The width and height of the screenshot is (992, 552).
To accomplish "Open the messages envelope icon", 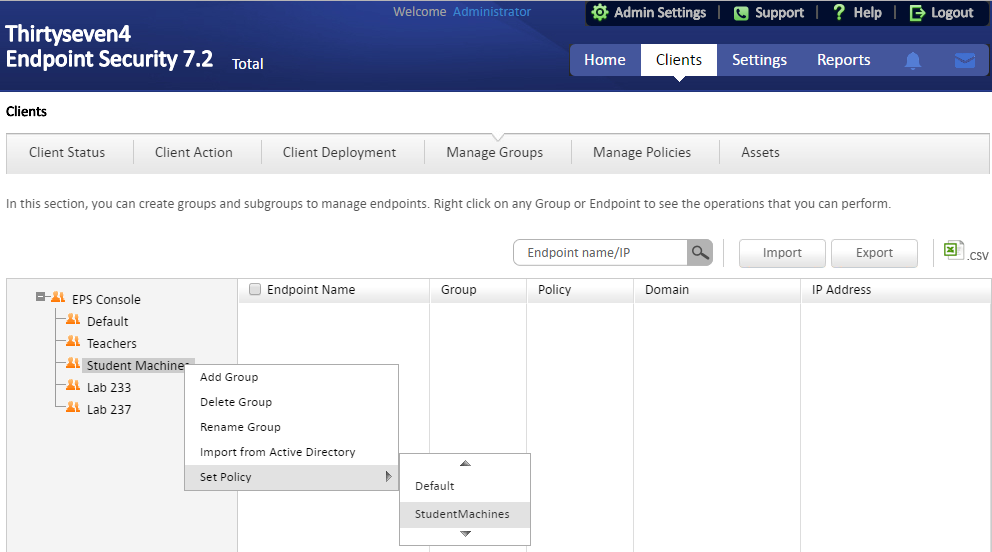I will [965, 61].
